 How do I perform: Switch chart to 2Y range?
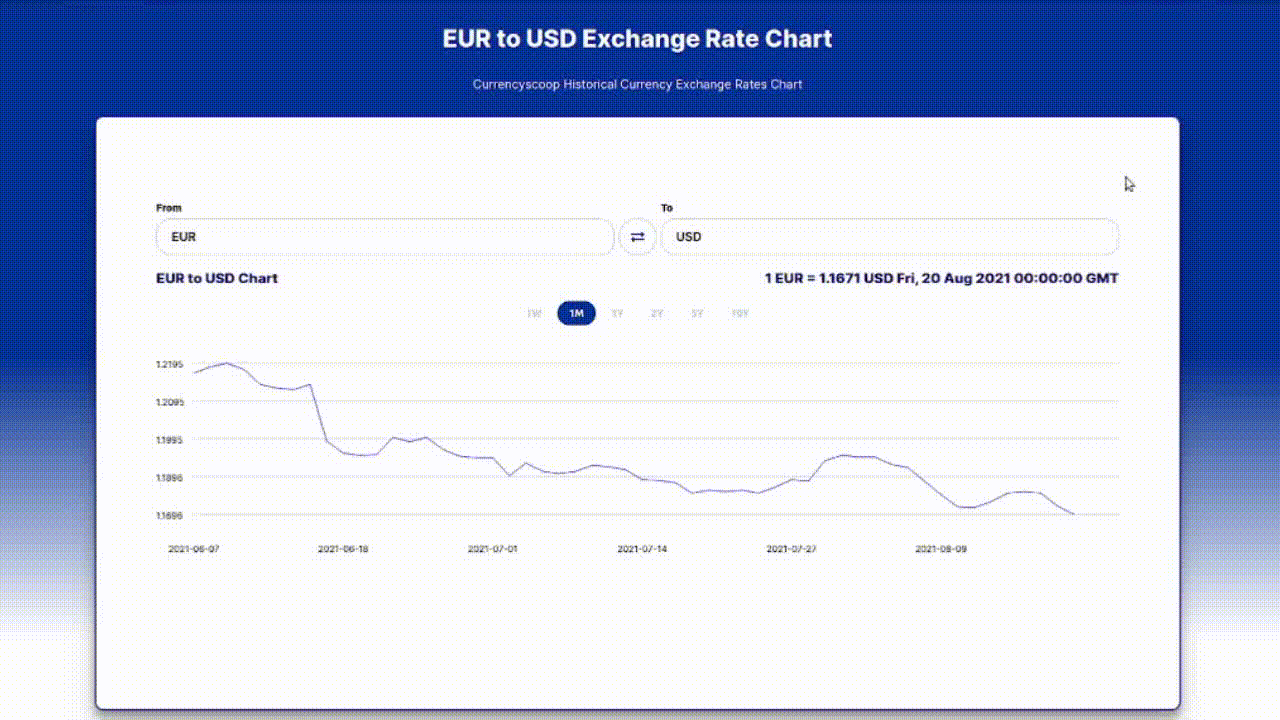click(657, 314)
